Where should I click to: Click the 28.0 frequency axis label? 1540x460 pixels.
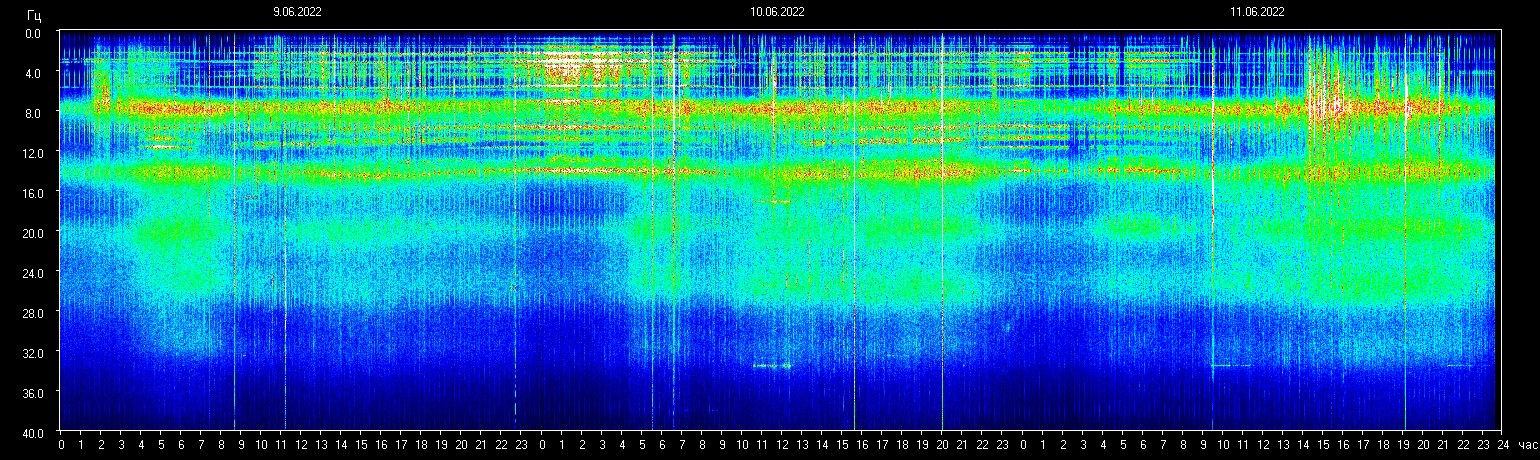31,313
